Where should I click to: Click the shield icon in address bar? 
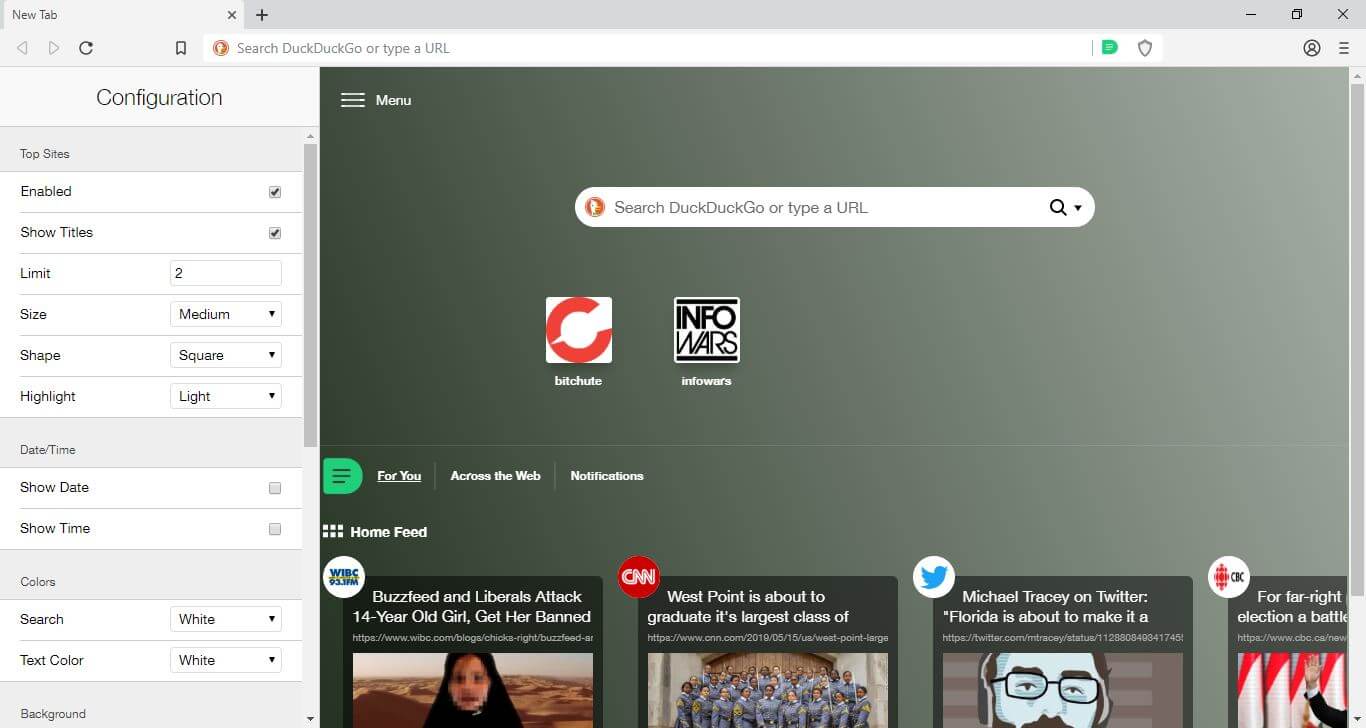coord(1145,48)
